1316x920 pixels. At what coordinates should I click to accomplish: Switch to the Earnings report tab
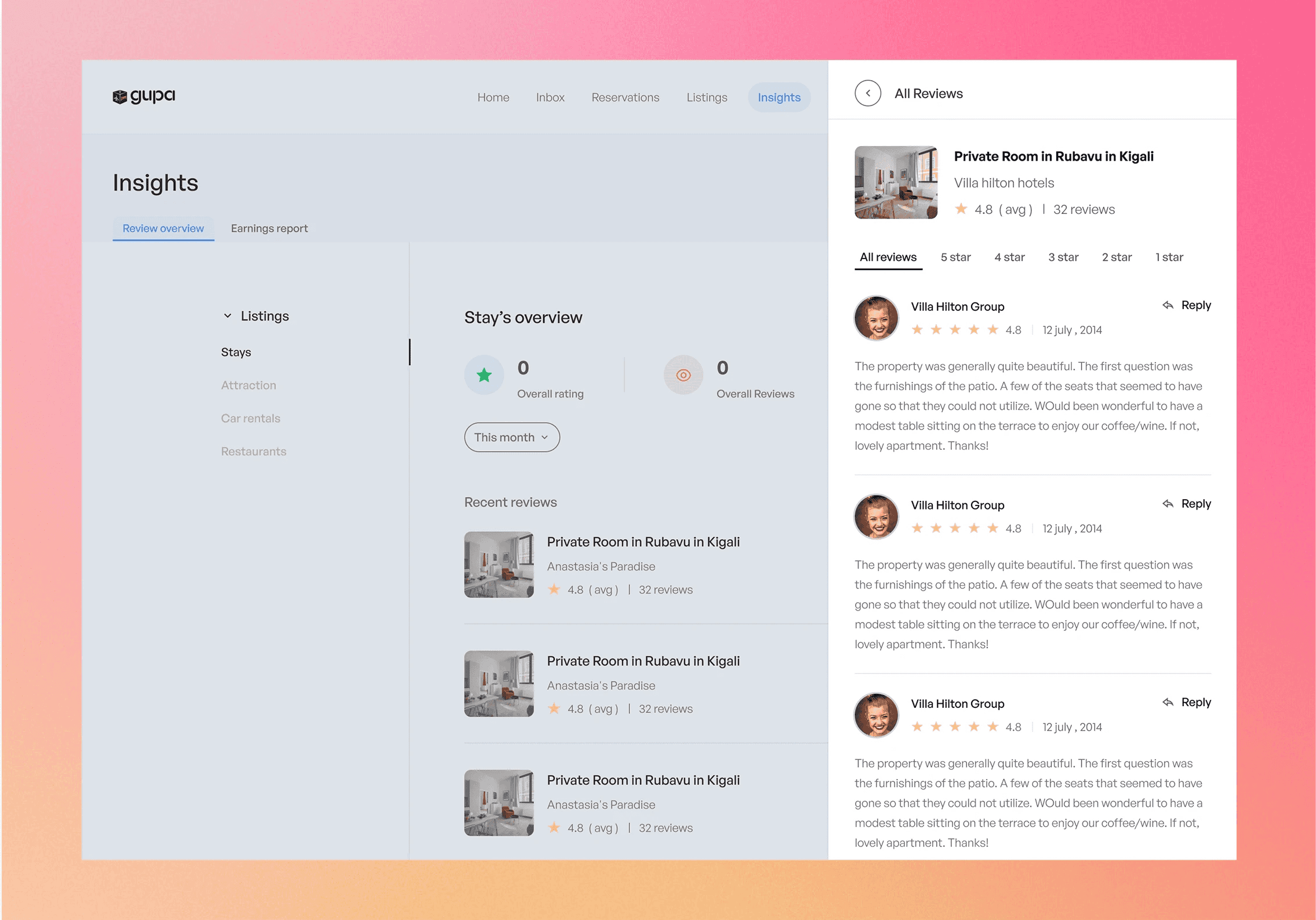point(269,228)
